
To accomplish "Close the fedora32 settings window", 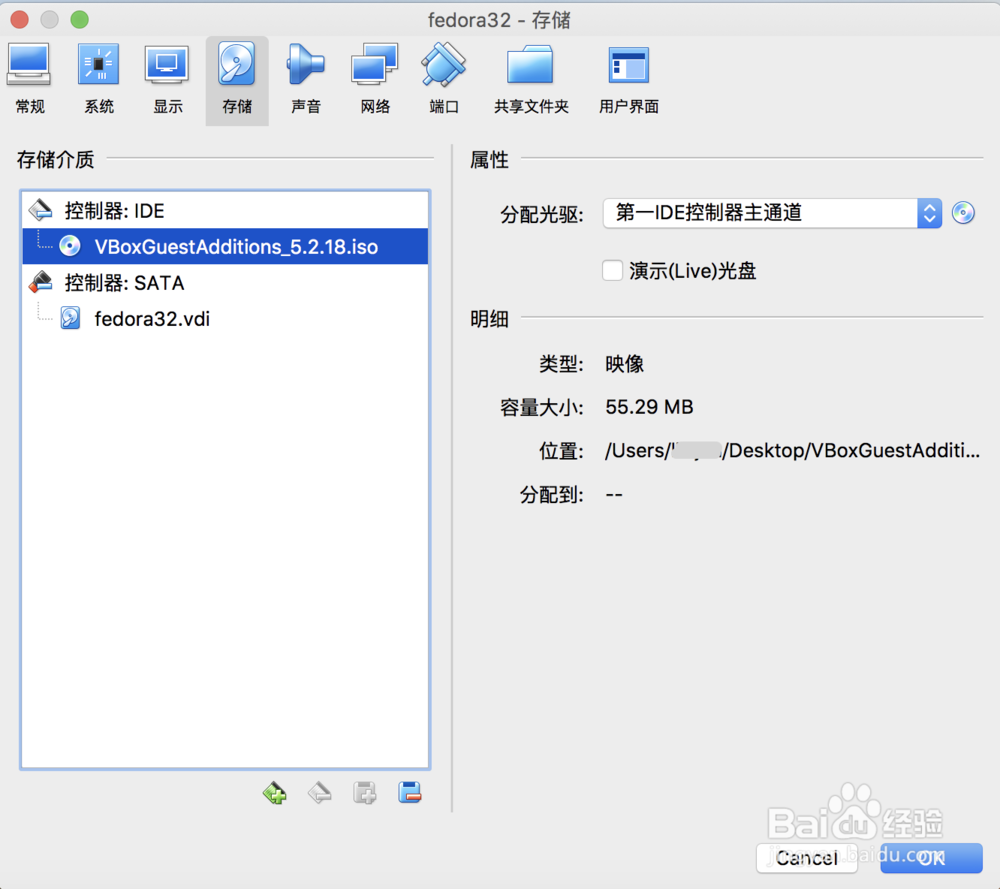I will click(20, 20).
